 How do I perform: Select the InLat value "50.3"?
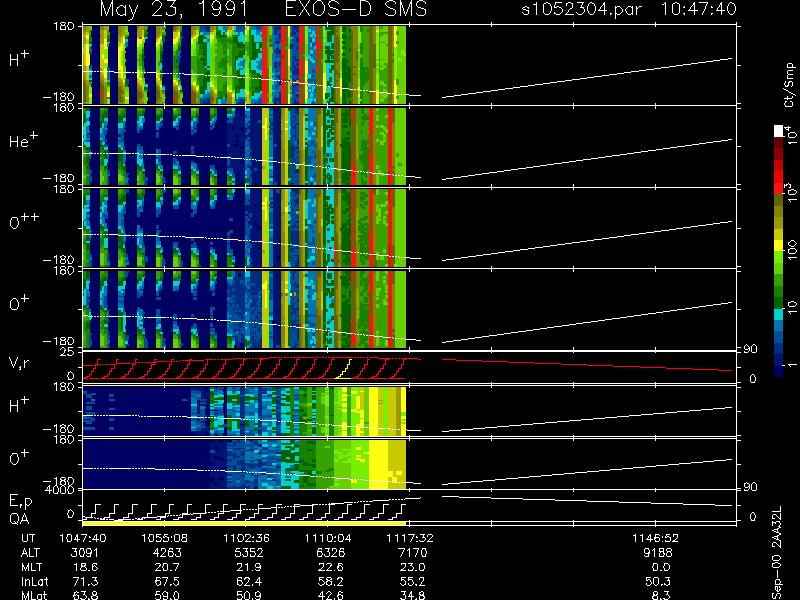pyautogui.click(x=656, y=581)
